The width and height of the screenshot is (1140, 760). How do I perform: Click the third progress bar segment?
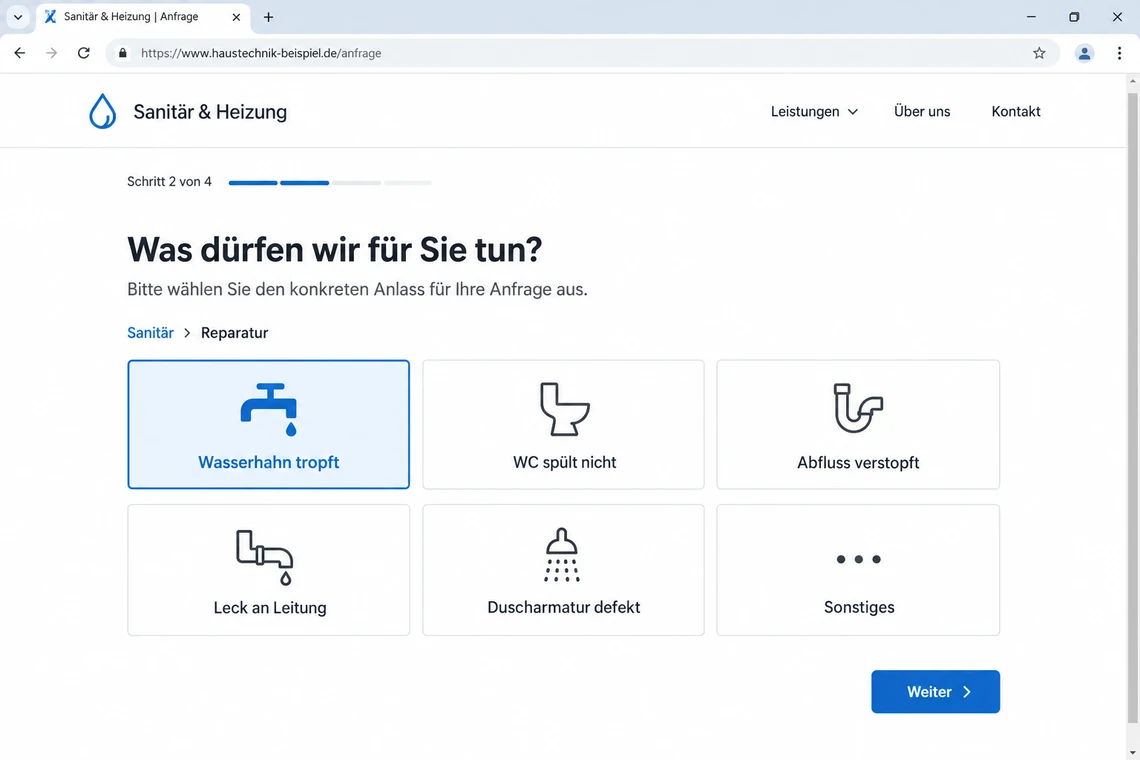[356, 183]
